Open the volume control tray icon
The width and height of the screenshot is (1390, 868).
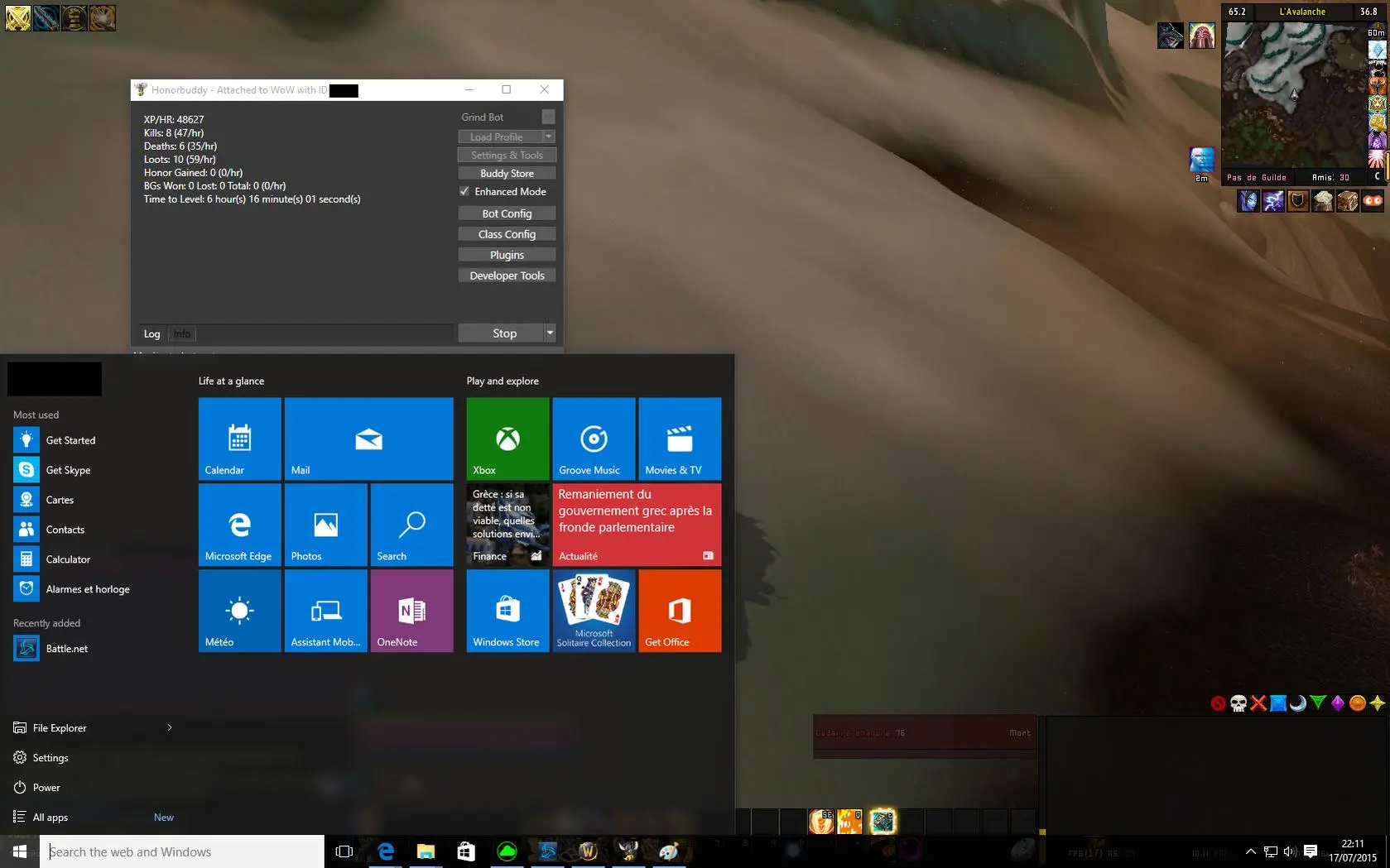[x=1290, y=851]
